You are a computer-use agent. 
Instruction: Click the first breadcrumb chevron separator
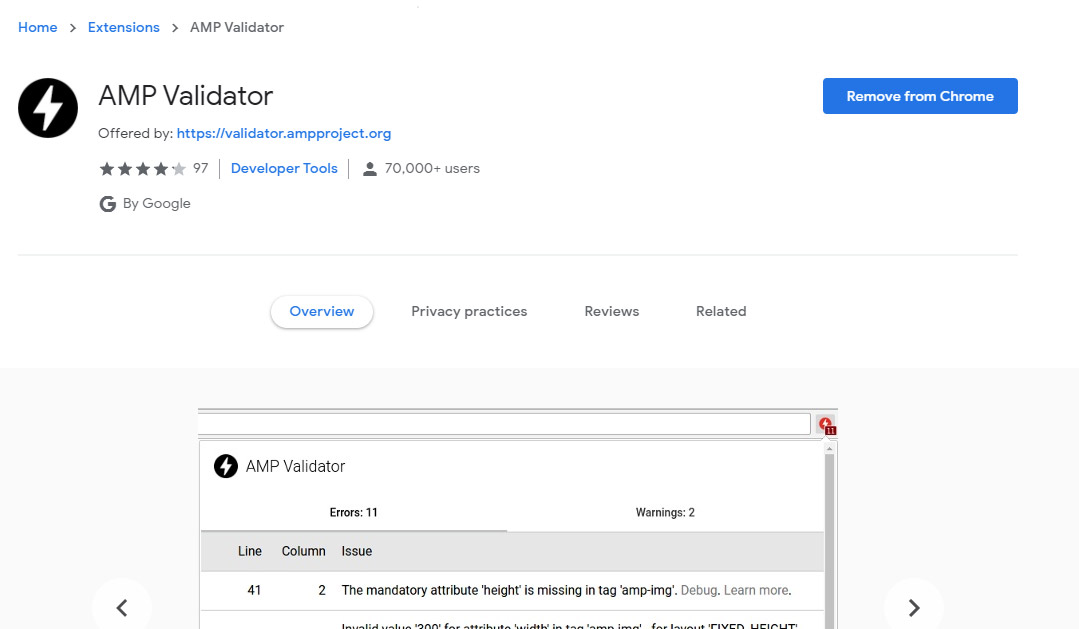73,28
